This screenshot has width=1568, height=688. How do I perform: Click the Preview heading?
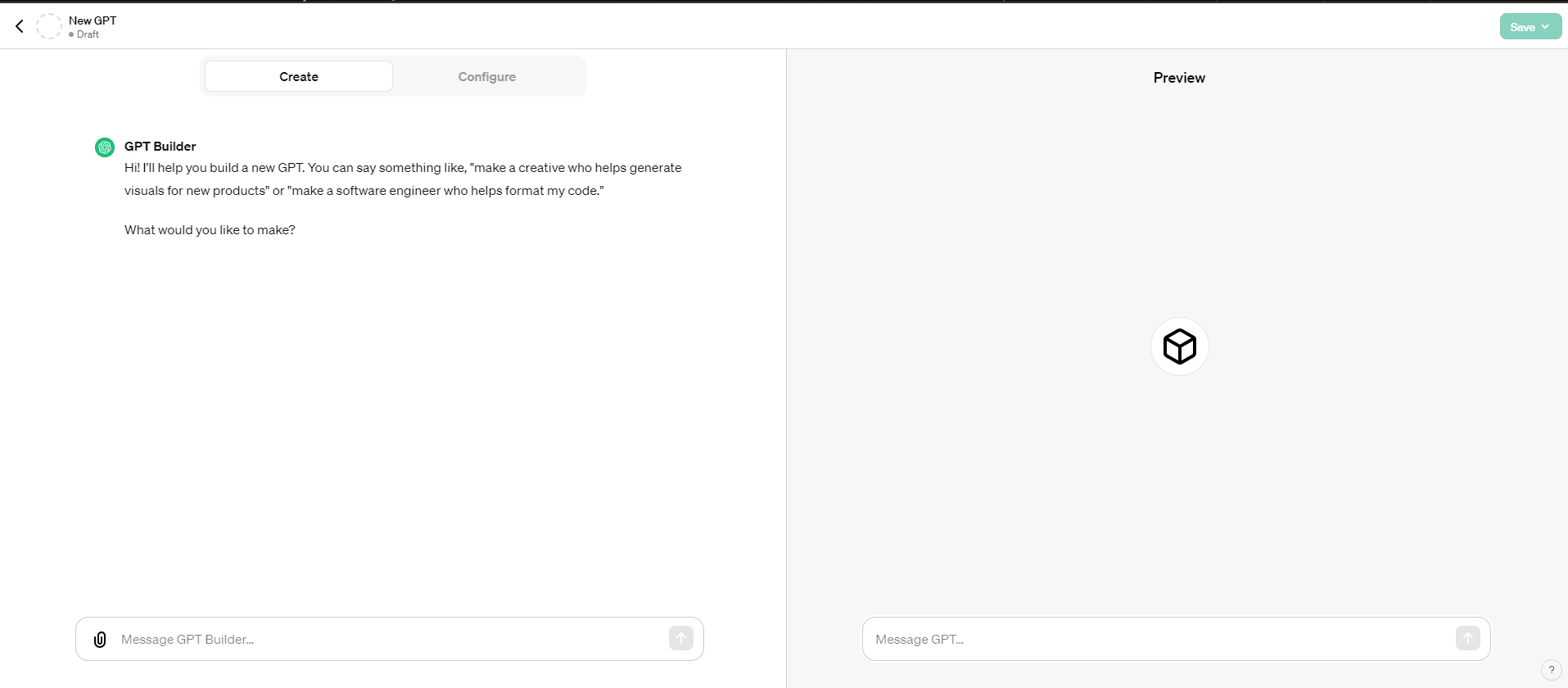pyautogui.click(x=1179, y=78)
